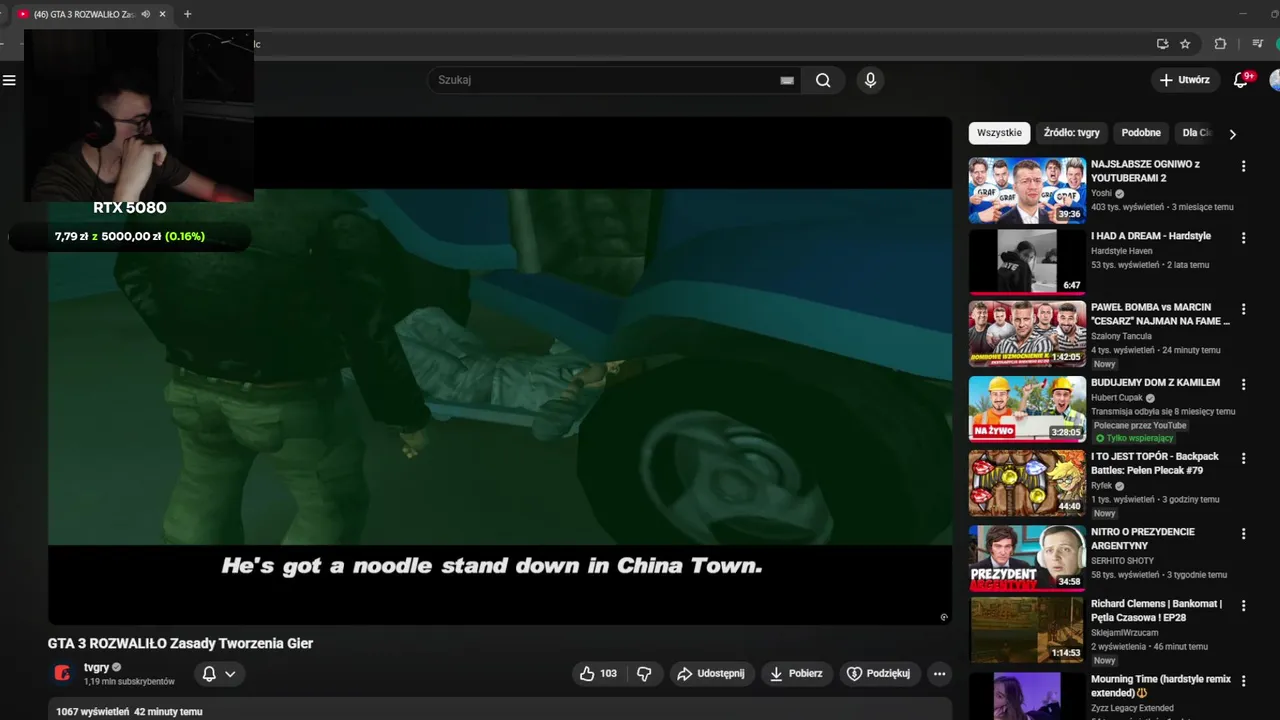Open the media control icon in toolbar
Viewport: 1280px width, 720px height.
(x=1258, y=44)
